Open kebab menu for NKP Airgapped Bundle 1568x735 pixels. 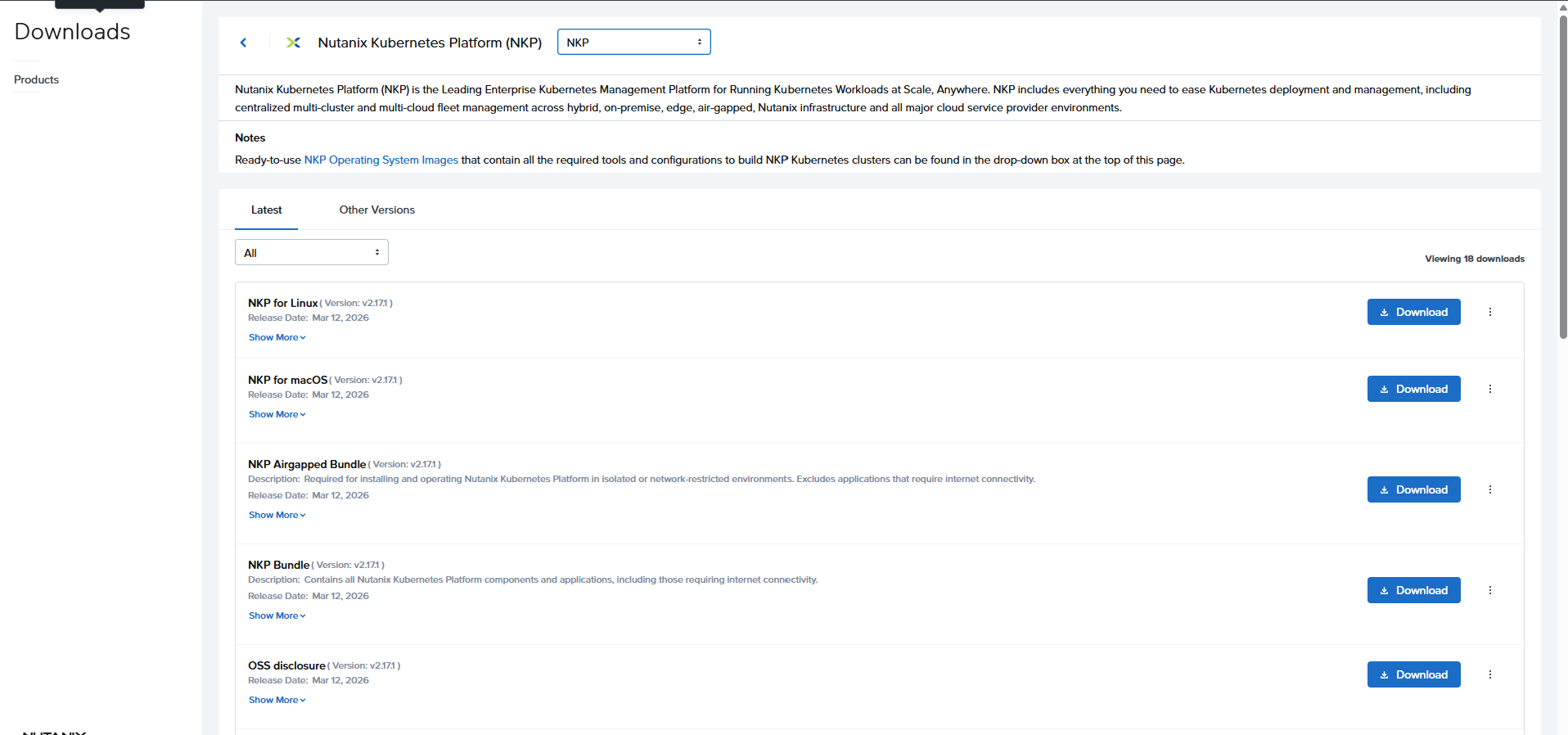pyautogui.click(x=1489, y=489)
